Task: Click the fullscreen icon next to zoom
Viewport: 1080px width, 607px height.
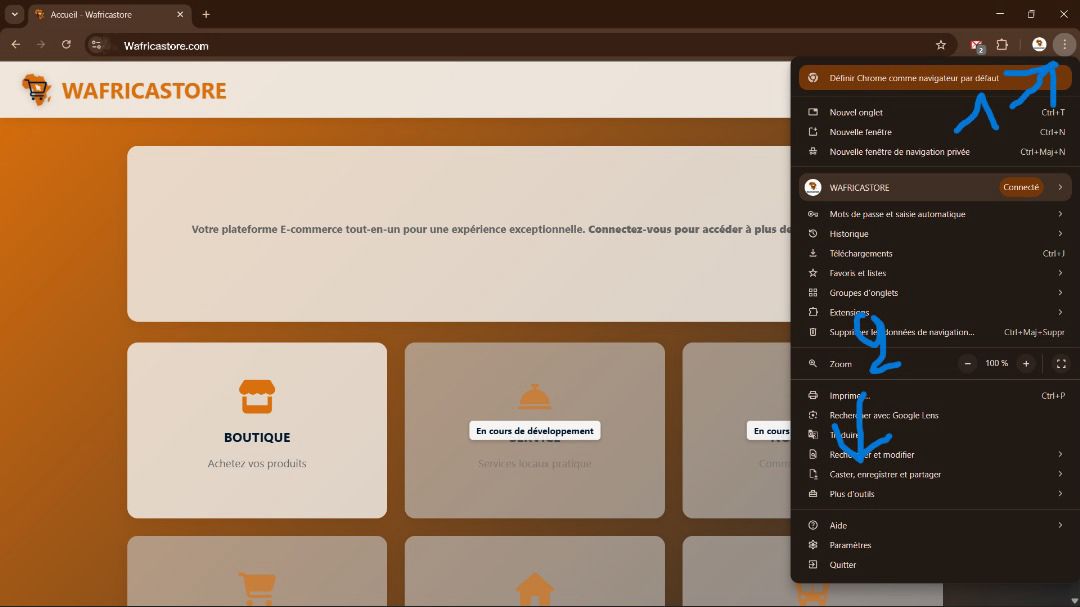Action: 1061,364
